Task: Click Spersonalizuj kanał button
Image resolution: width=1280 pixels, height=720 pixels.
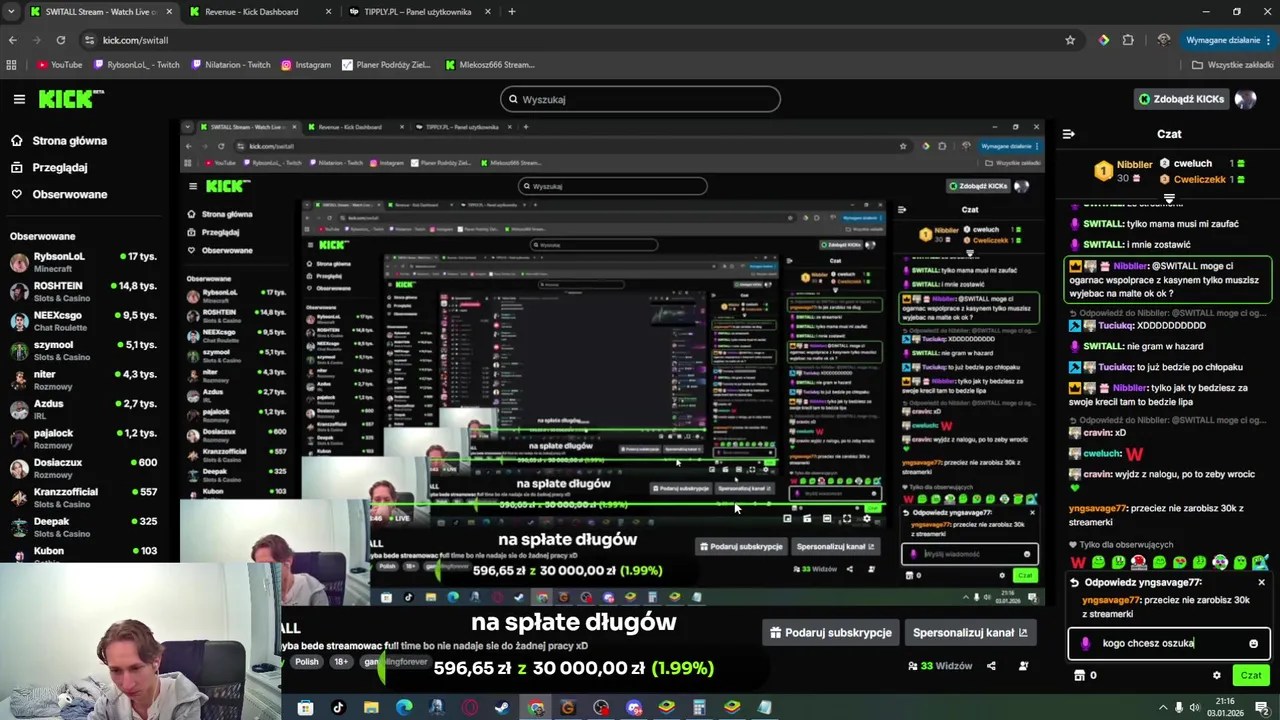Action: (970, 633)
